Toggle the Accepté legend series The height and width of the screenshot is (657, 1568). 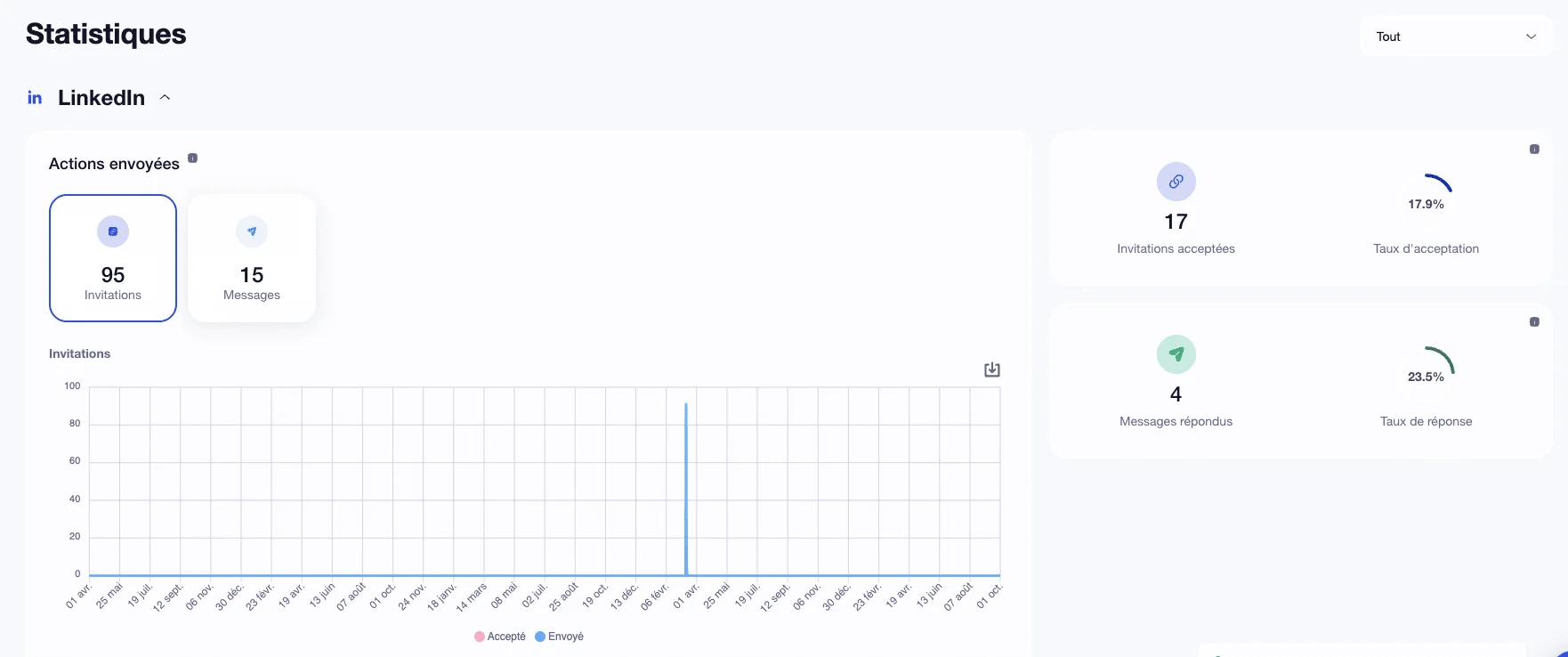500,637
